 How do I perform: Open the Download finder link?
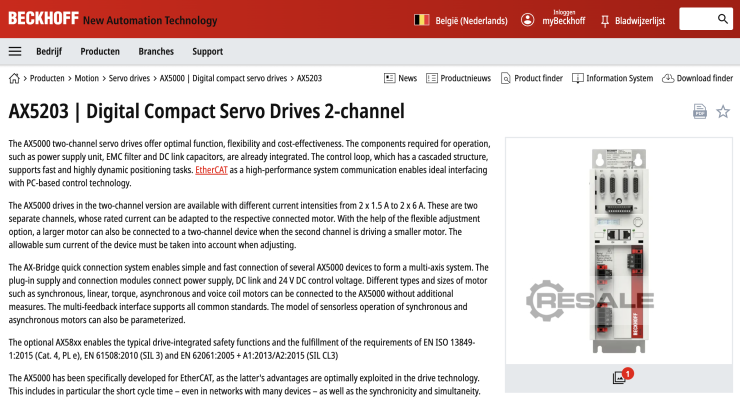pyautogui.click(x=705, y=78)
